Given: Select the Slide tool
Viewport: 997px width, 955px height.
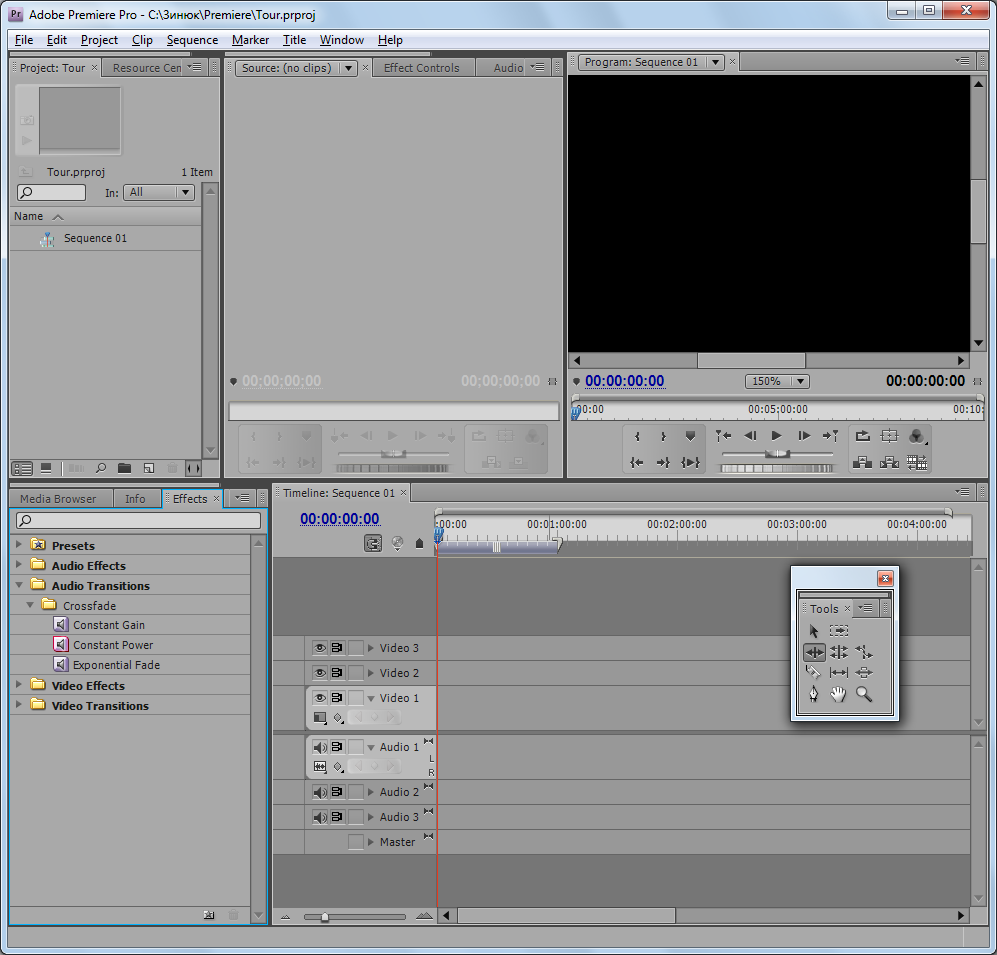Looking at the screenshot, I should pos(864,673).
